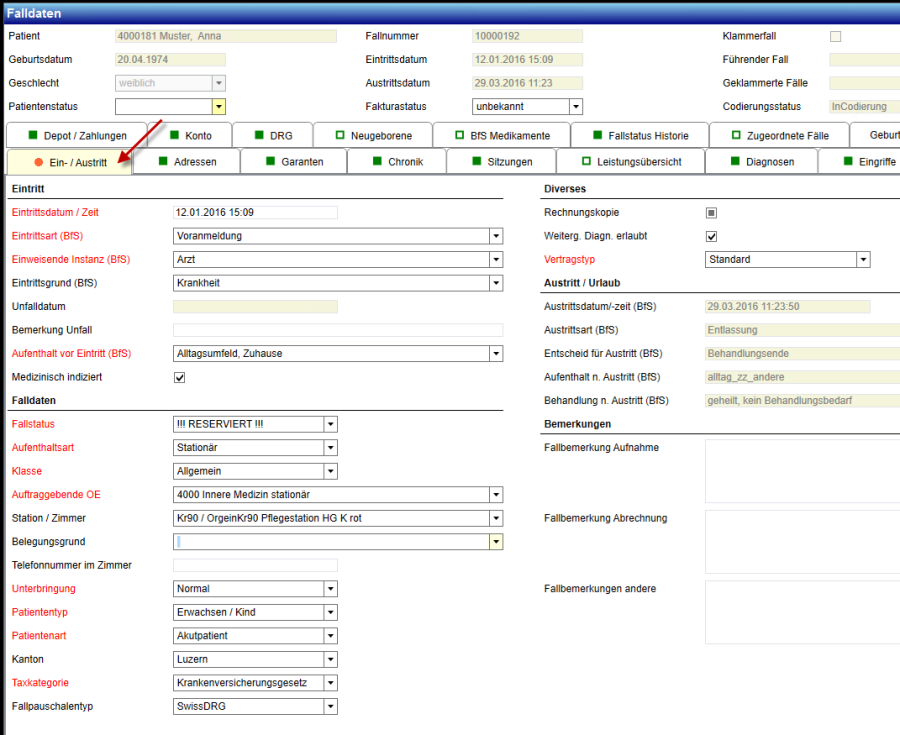Click into Fallbemerkung Aufnahme text area
Screen dimensions: 900x735
800,470
